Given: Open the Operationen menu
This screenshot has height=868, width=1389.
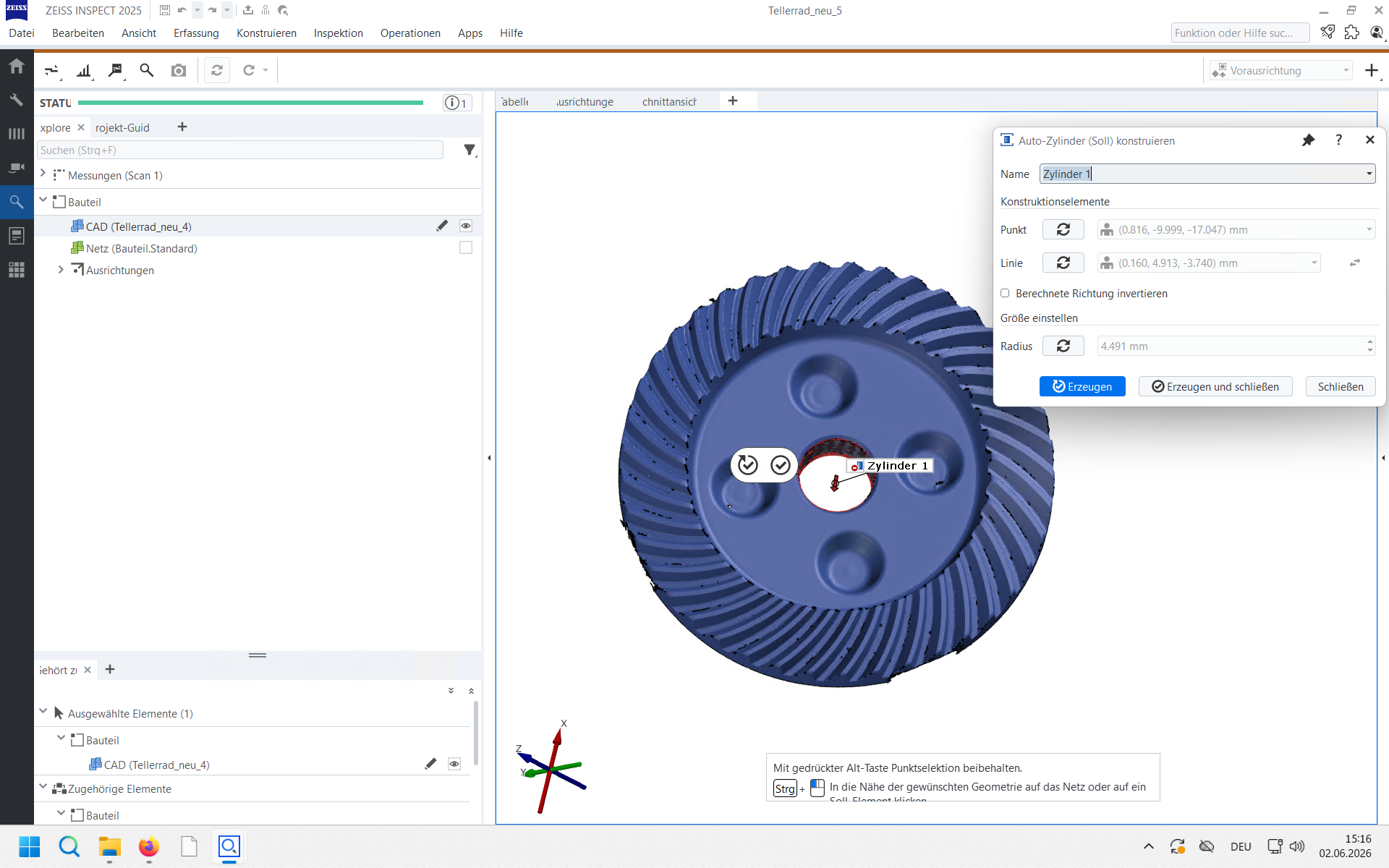Looking at the screenshot, I should click(x=410, y=33).
